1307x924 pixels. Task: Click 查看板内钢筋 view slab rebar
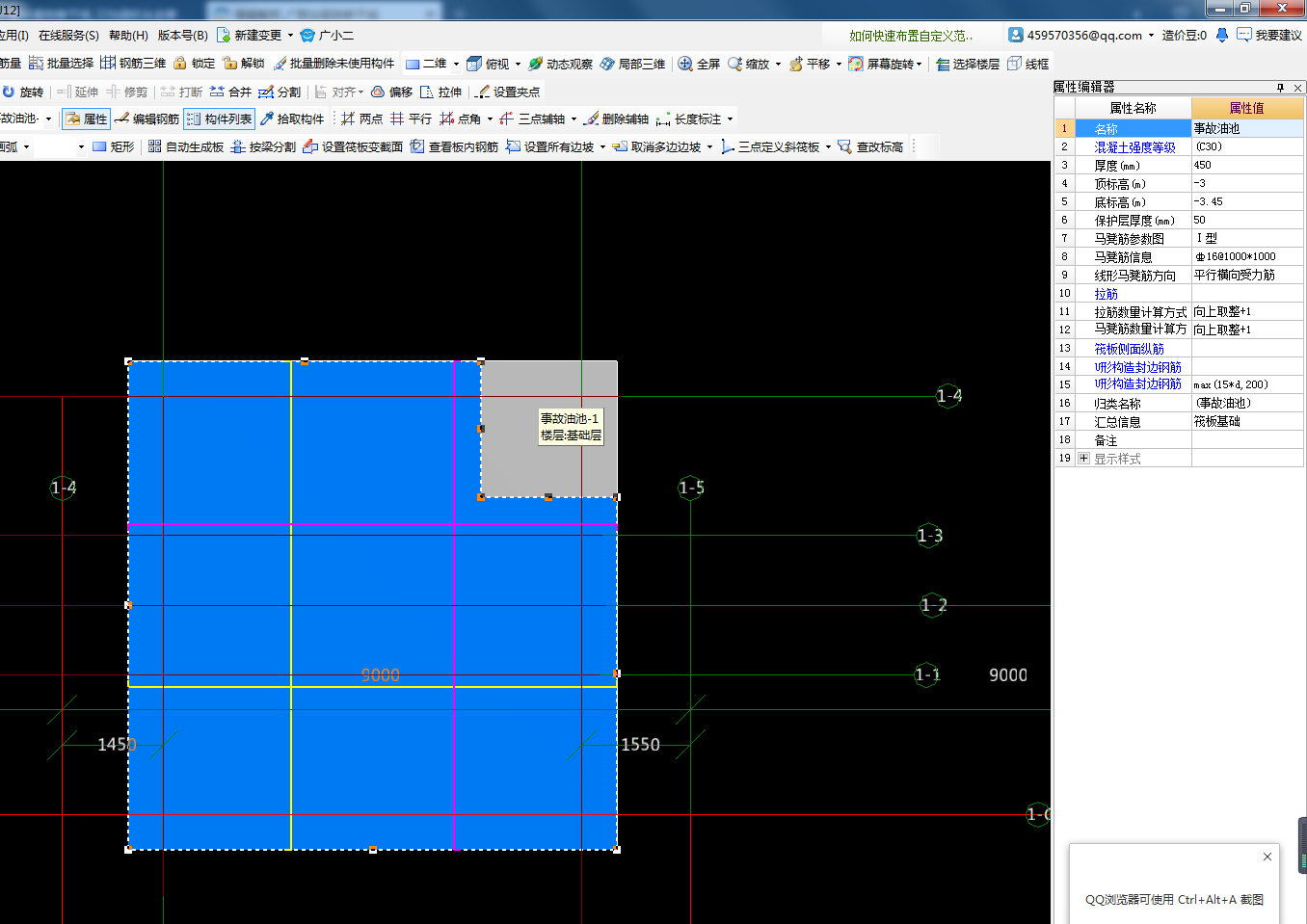[454, 147]
